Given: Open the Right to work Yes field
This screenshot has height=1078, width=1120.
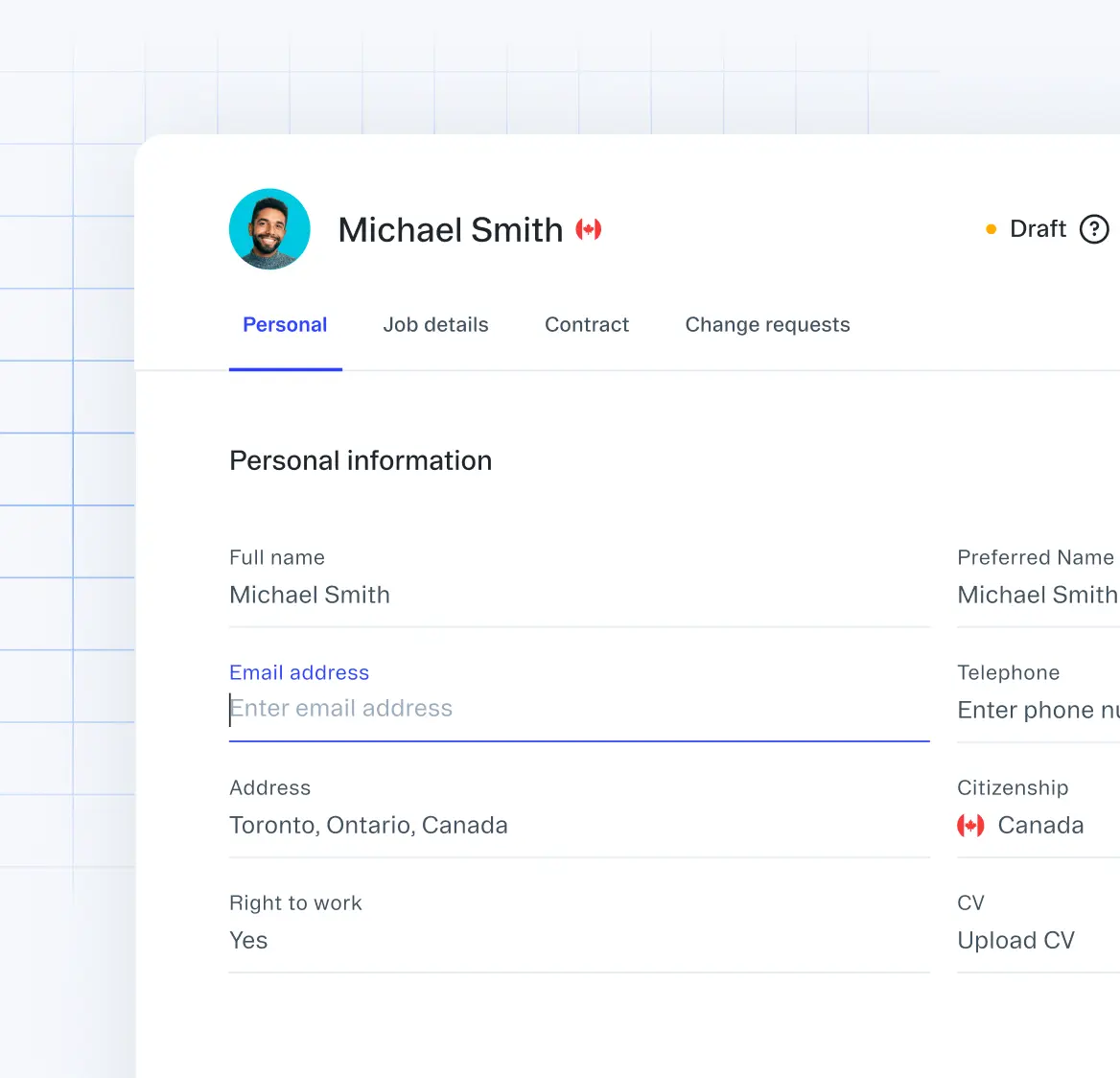Looking at the screenshot, I should point(249,940).
